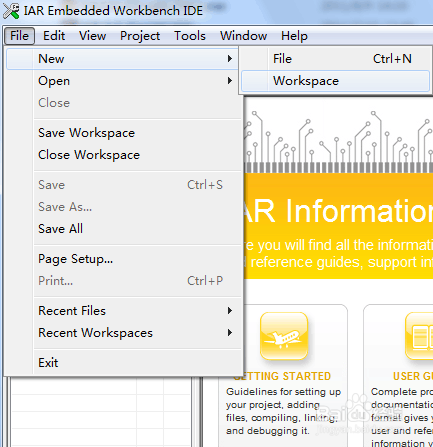Choose New Workspace from the submenu
Viewport: 433px width, 447px height.
(335, 81)
